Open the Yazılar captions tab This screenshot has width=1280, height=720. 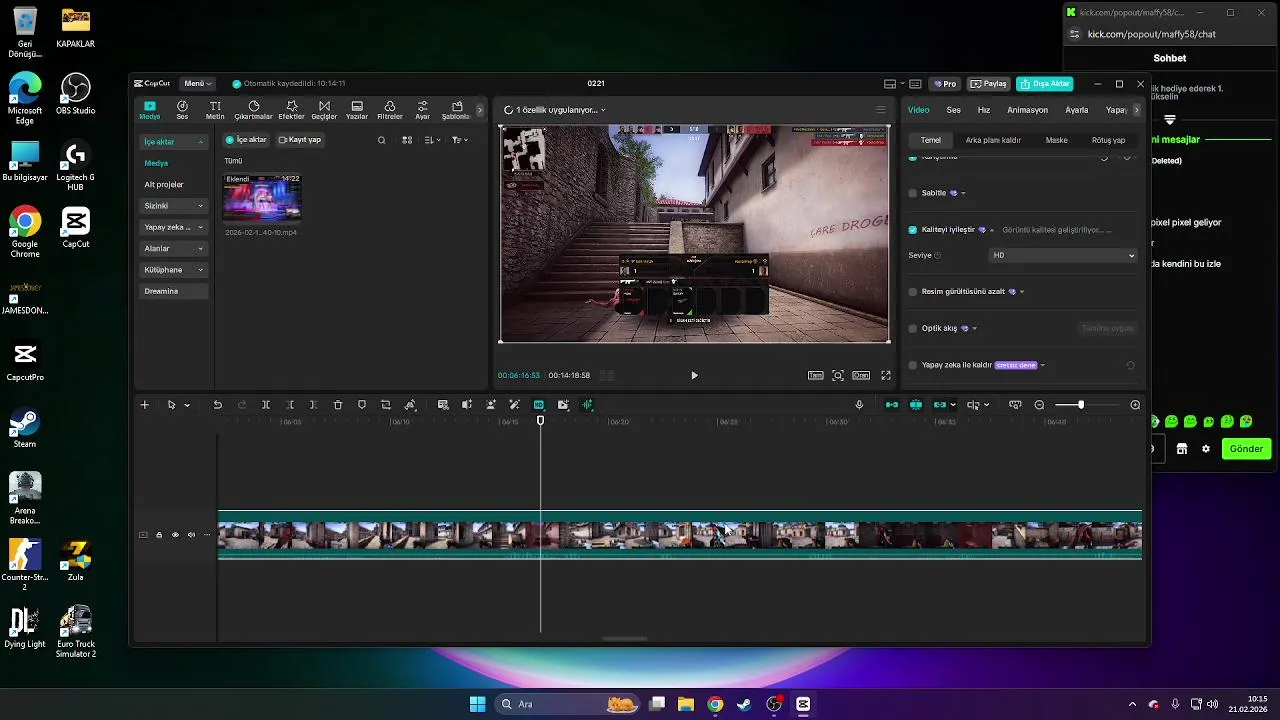pyautogui.click(x=357, y=110)
